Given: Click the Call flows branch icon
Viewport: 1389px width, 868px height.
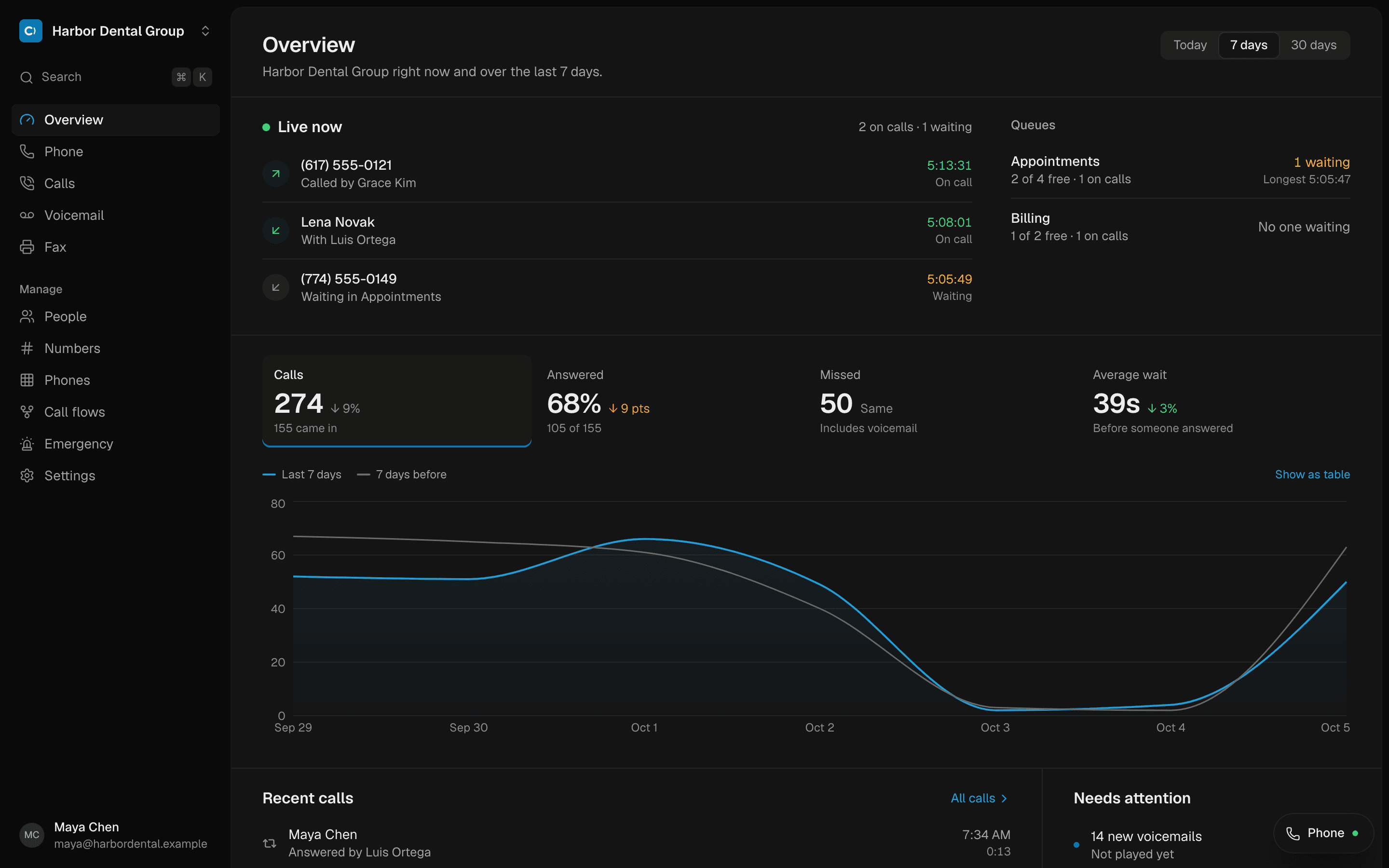Looking at the screenshot, I should point(27,412).
